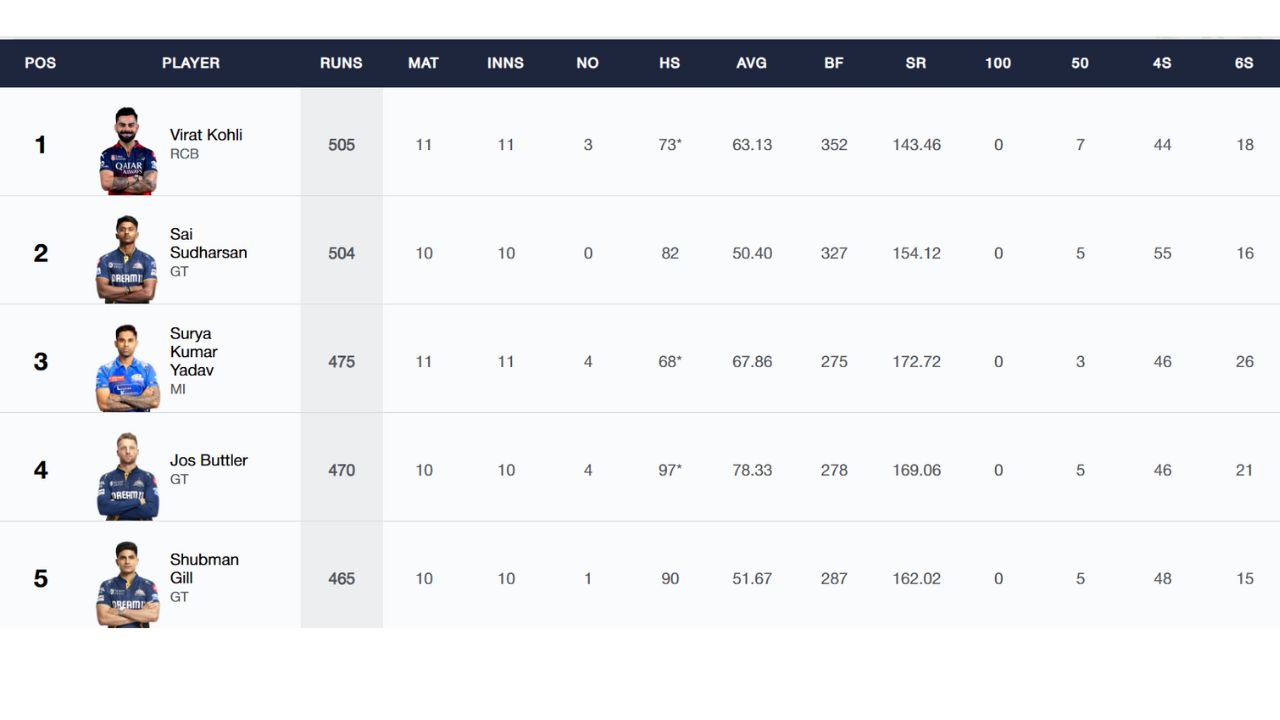Screen dimensions: 1280x720
Task: Sort table by RUNS column header
Action: pyautogui.click(x=341, y=63)
